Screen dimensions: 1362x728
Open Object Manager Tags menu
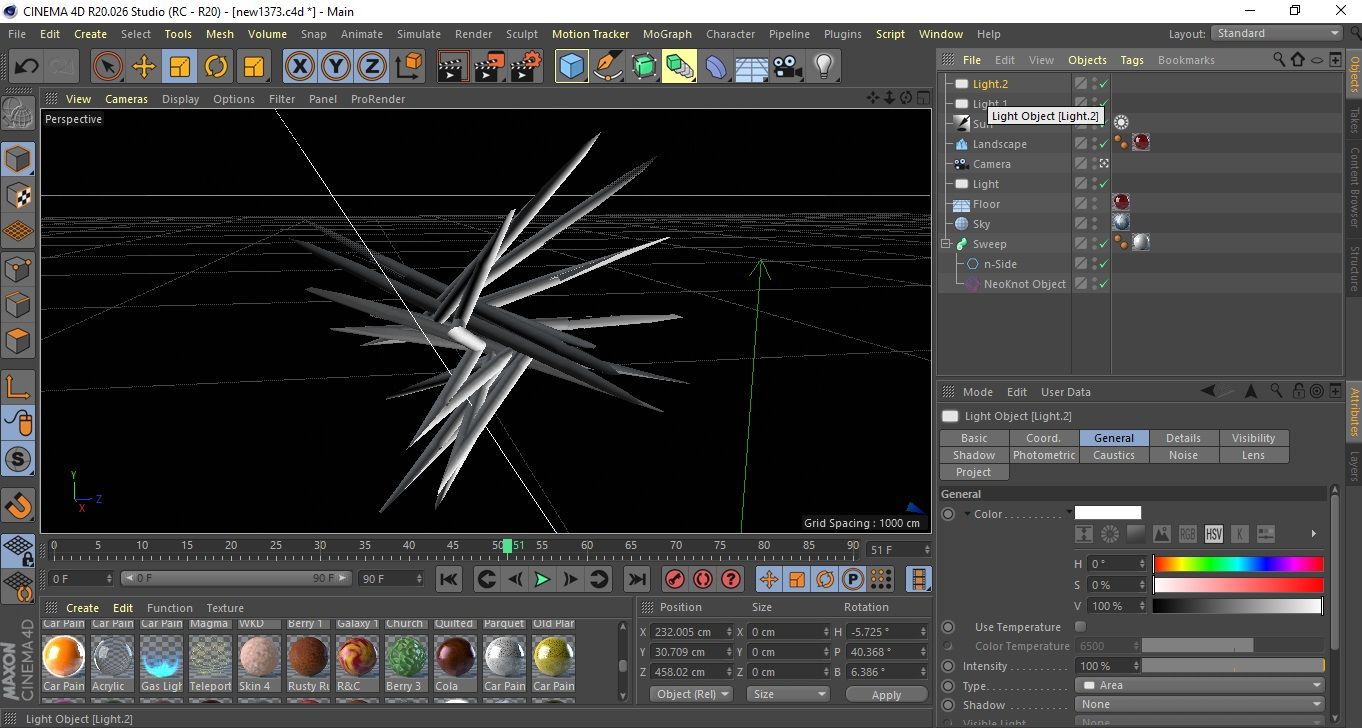click(1131, 60)
